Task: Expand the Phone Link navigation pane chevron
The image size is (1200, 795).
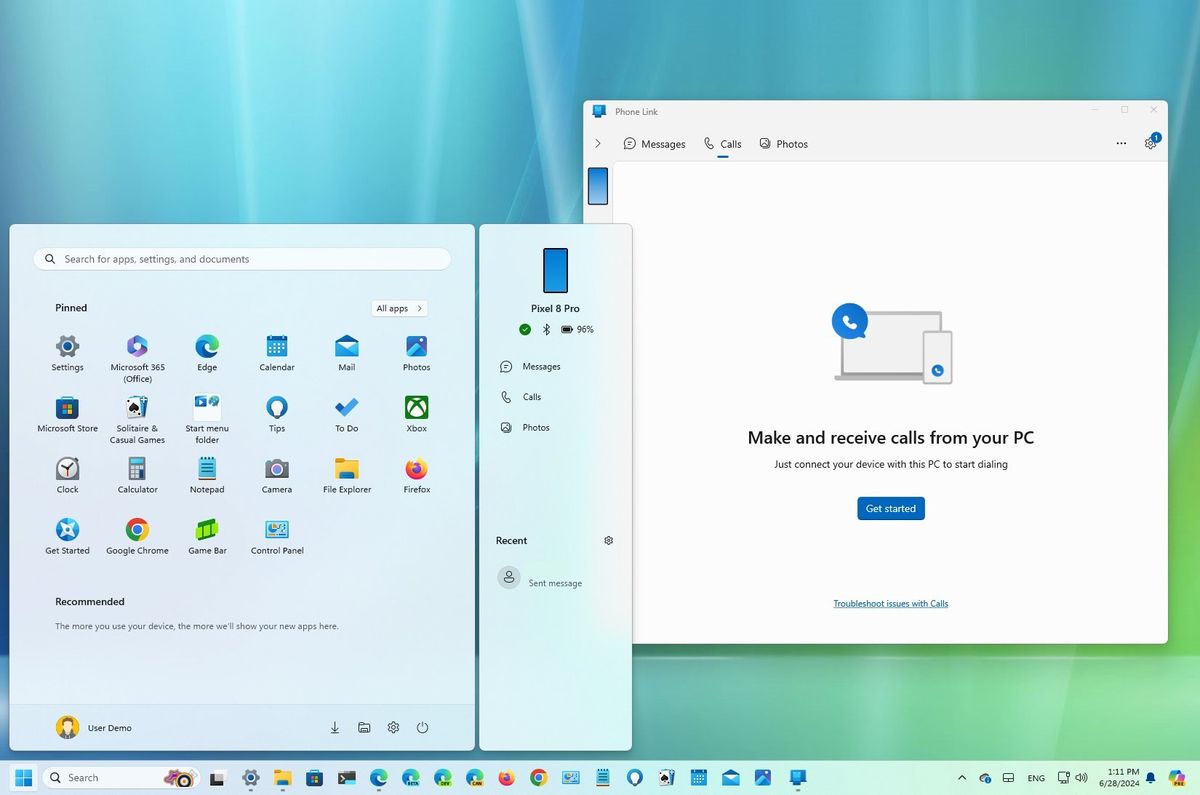Action: 598,143
